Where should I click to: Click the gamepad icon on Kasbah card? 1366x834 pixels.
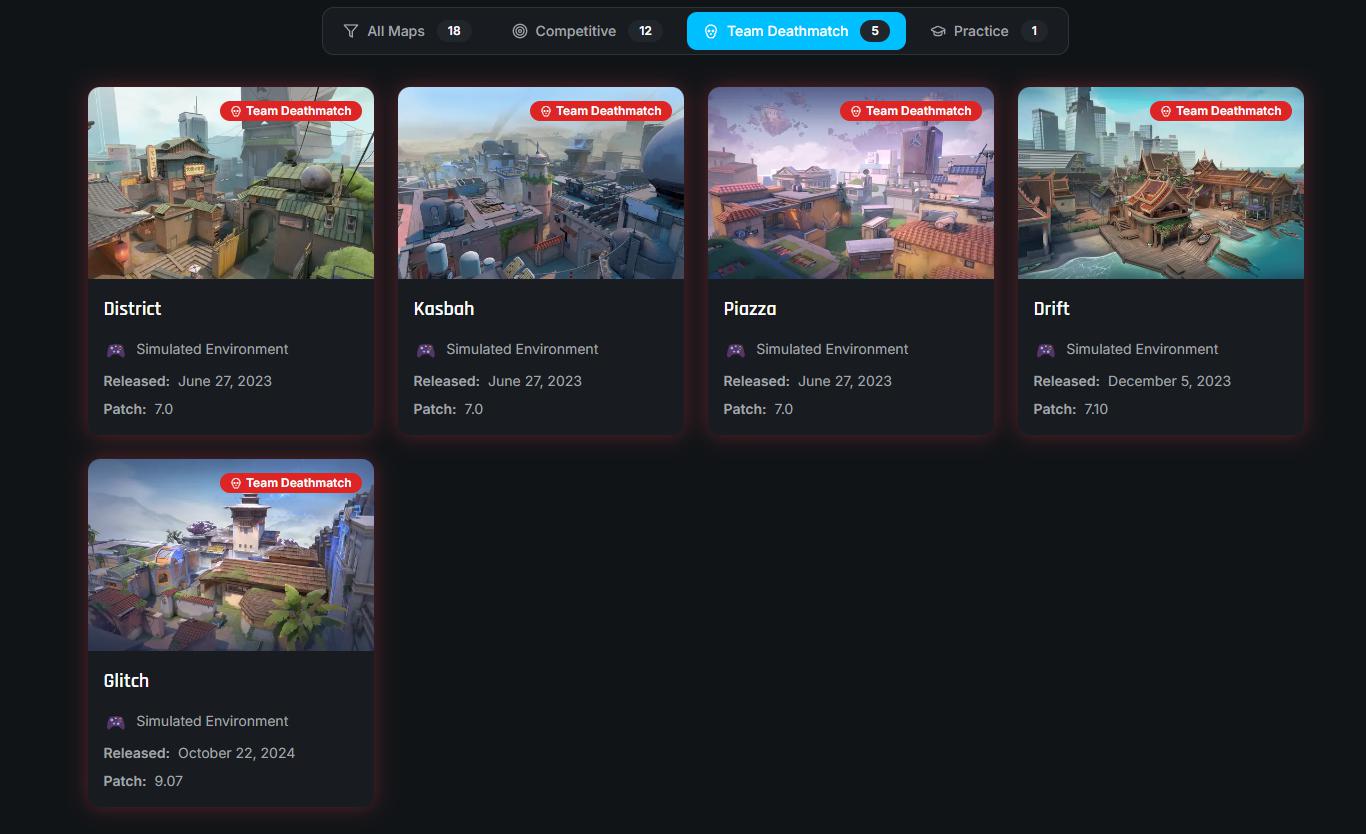click(x=426, y=350)
